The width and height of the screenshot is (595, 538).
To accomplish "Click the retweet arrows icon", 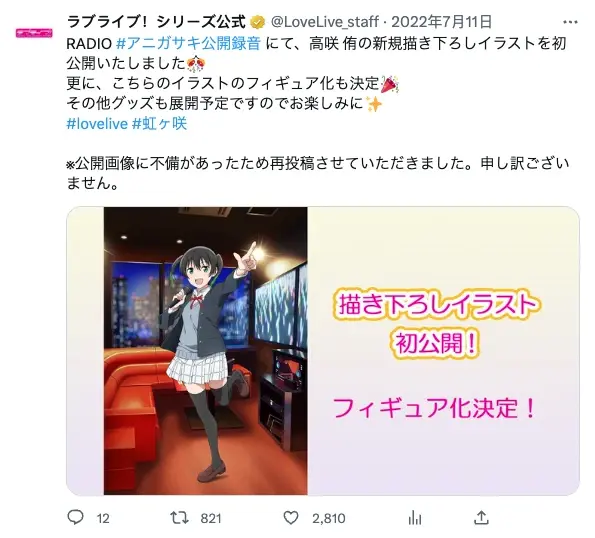I will (179, 518).
